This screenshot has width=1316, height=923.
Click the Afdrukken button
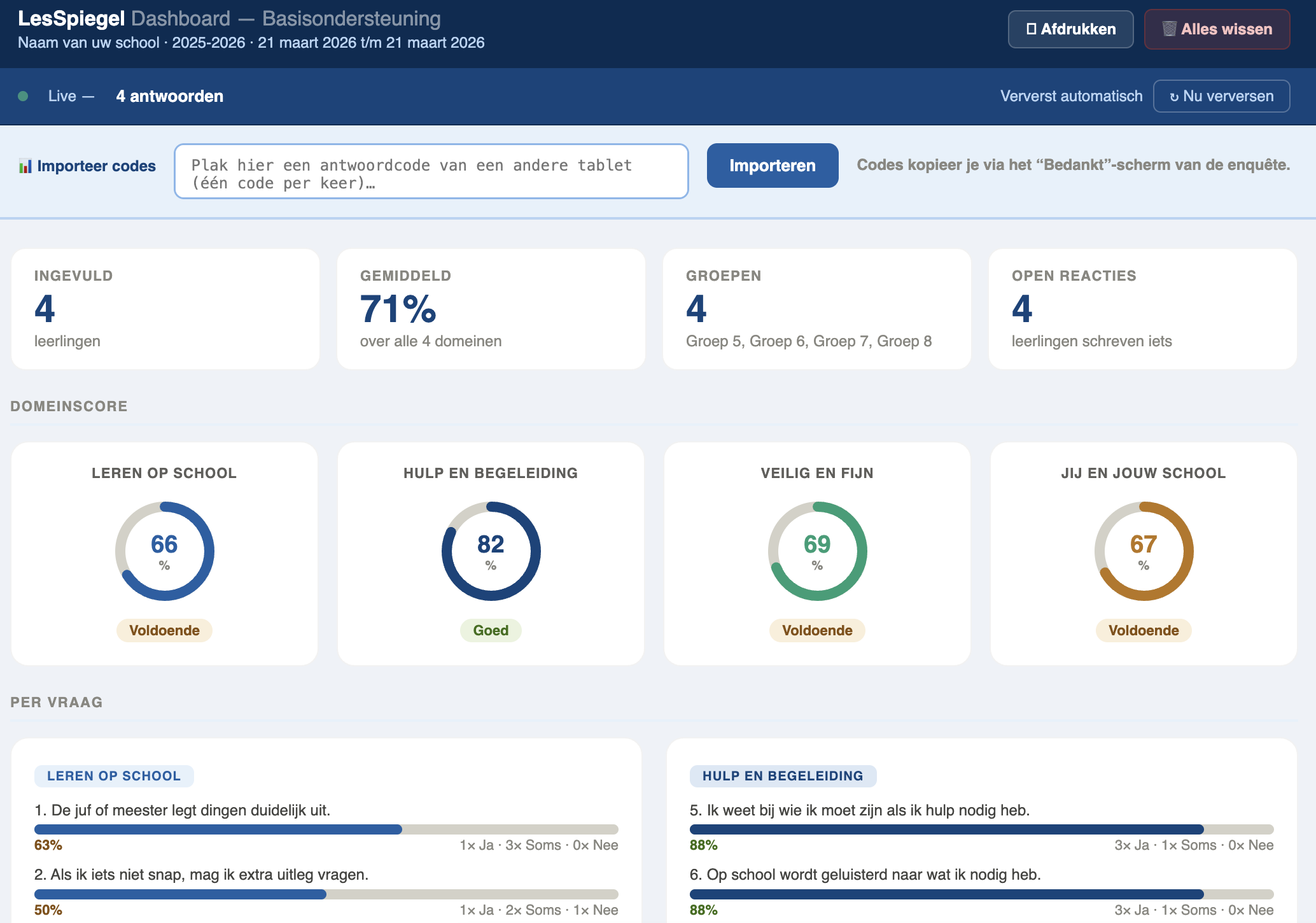coord(1070,29)
